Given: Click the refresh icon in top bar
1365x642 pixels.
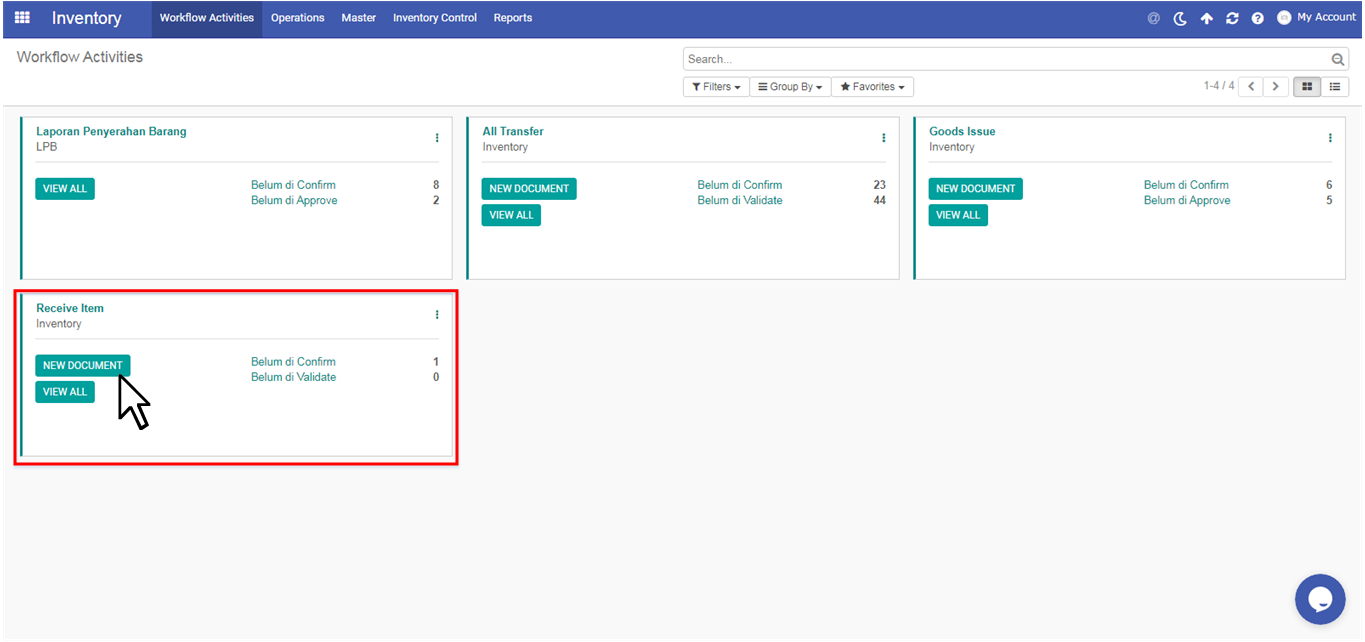Looking at the screenshot, I should pos(1232,18).
